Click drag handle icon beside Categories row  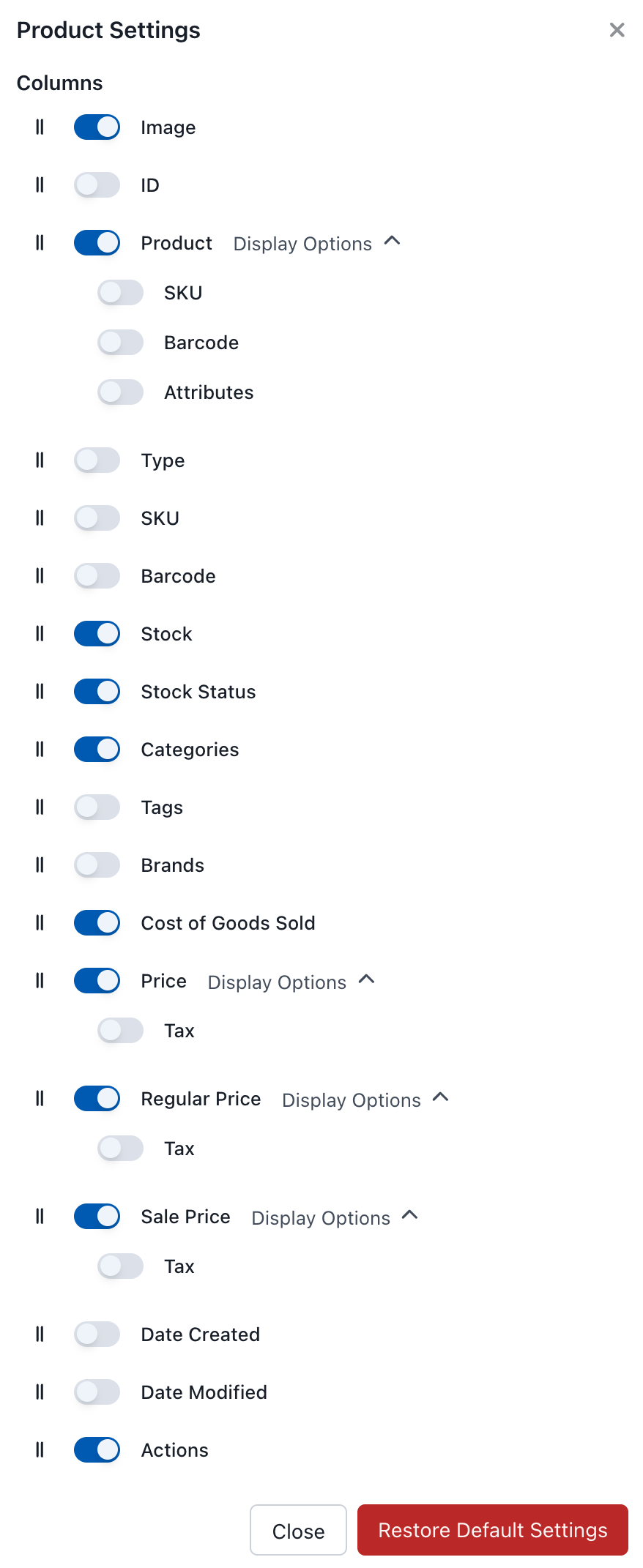click(x=40, y=750)
